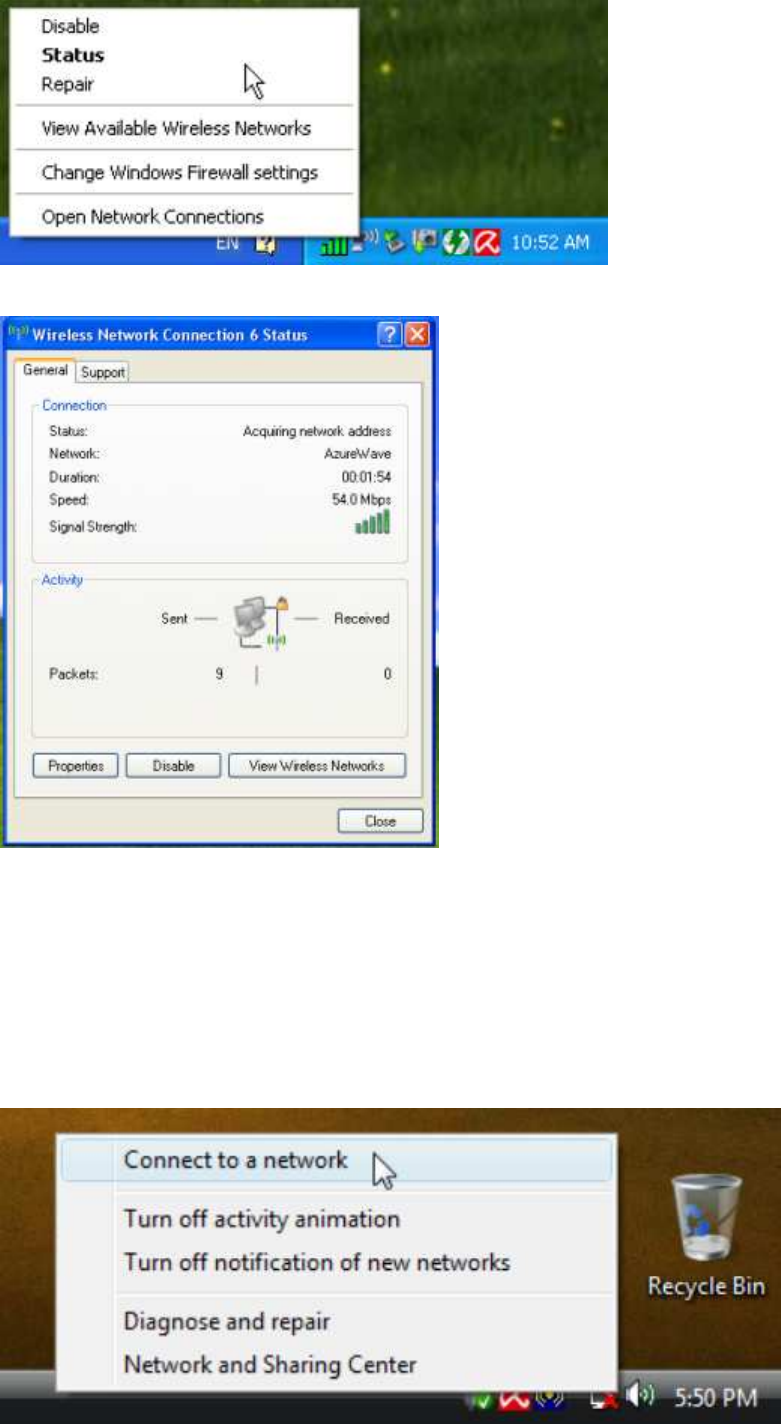The width and height of the screenshot is (781, 1424).
Task: Click the Close button in Status dialog
Action: [381, 821]
